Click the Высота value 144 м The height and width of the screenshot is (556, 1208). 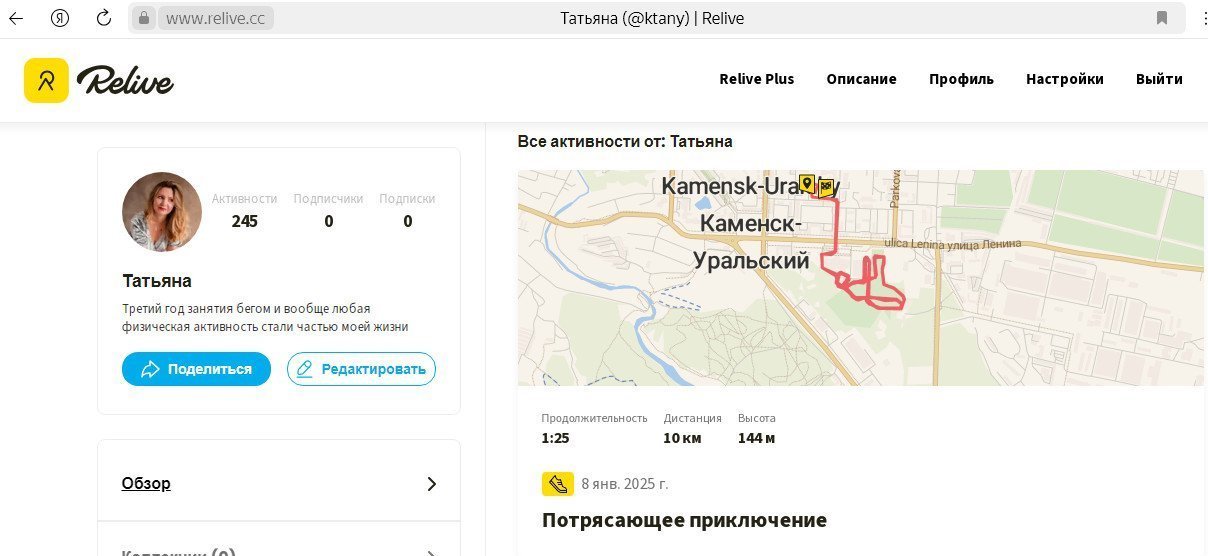point(756,438)
